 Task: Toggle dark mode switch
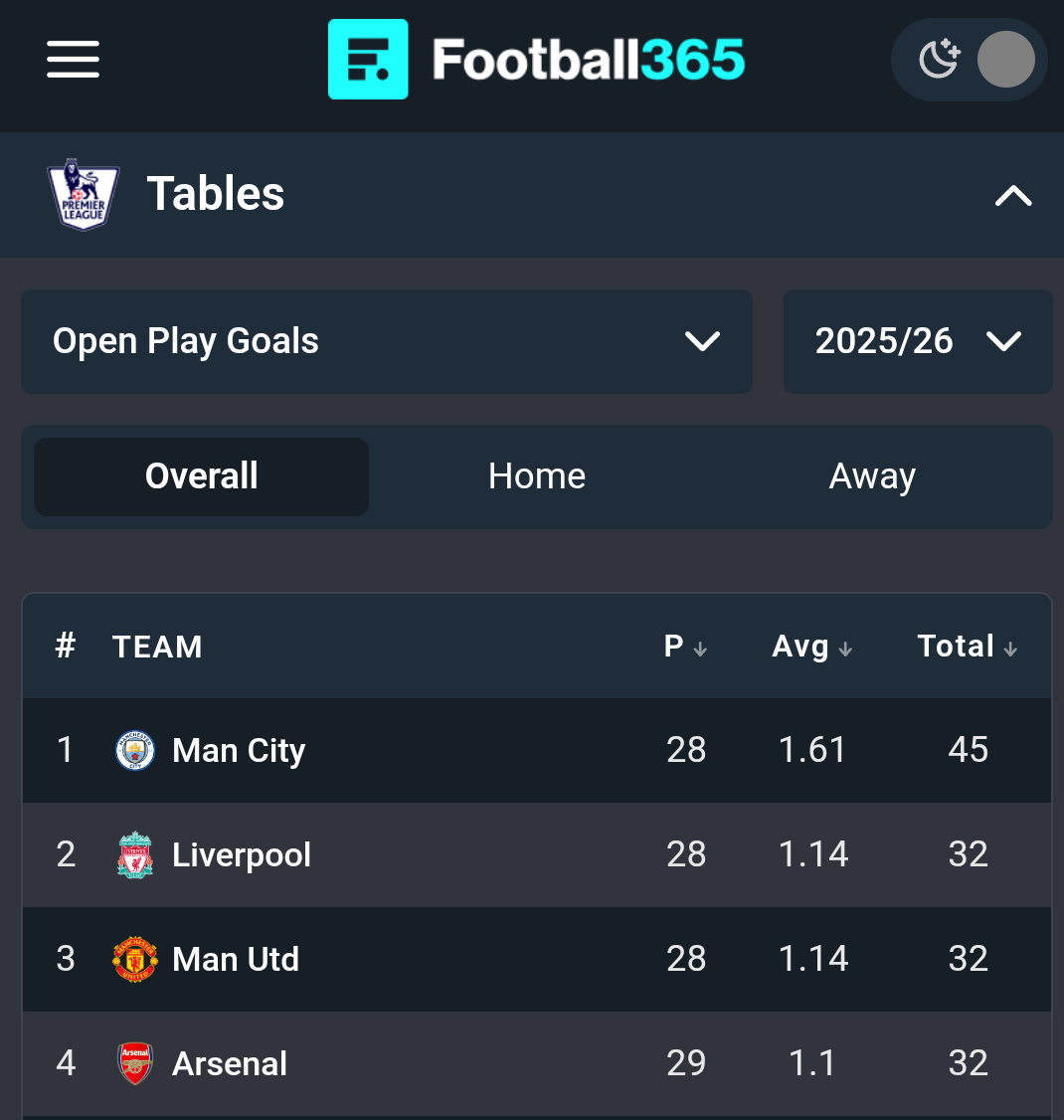970,60
